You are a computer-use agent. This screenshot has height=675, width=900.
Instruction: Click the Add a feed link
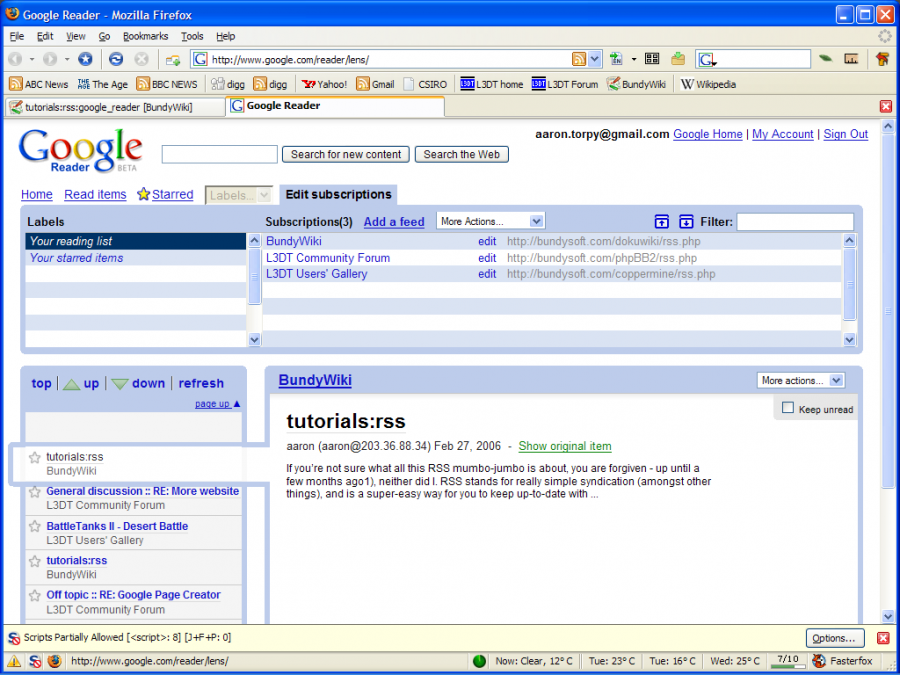tap(393, 221)
